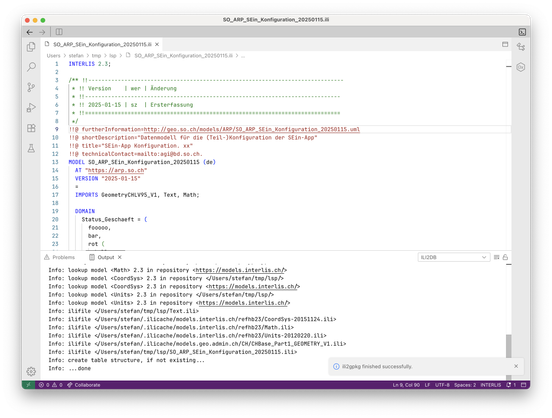Open the Source Control view

31,87
